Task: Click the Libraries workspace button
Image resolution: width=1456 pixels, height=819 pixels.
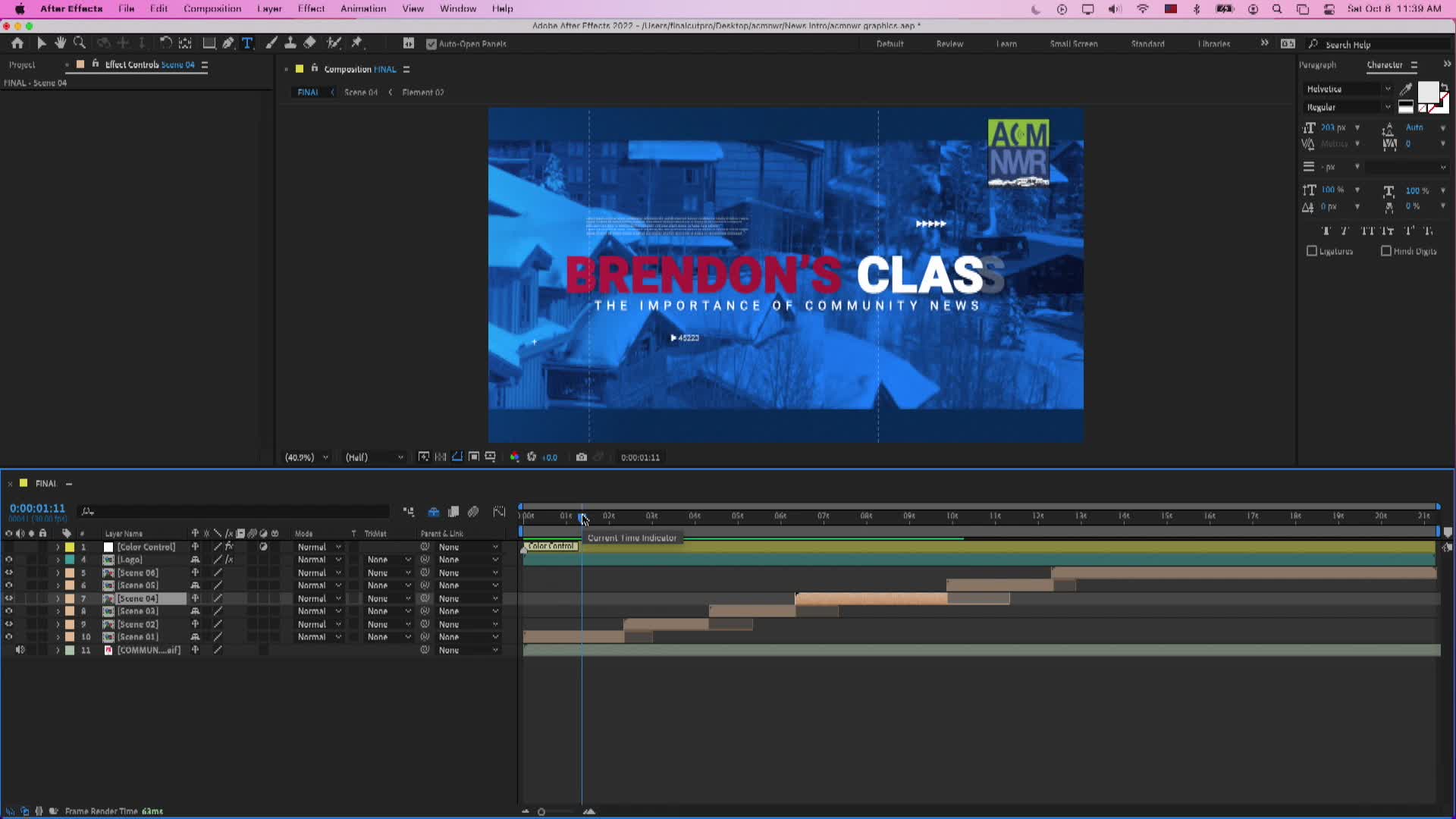Action: (x=1214, y=44)
